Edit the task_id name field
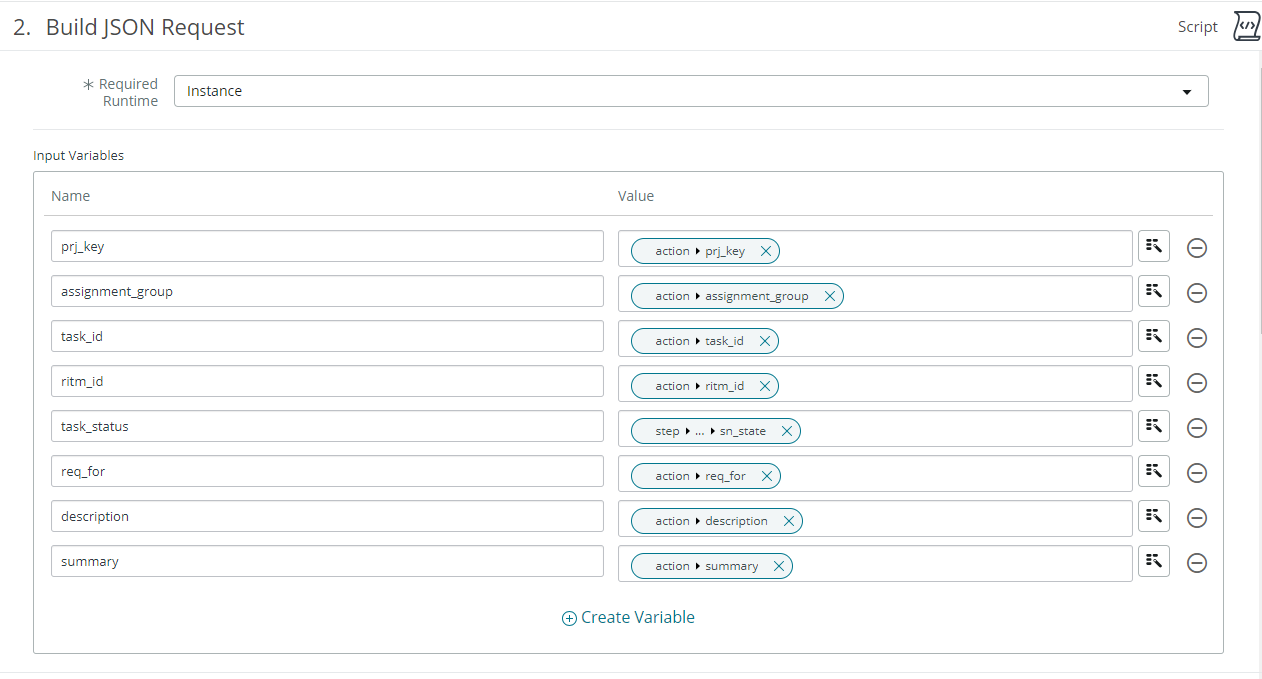 tap(327, 336)
